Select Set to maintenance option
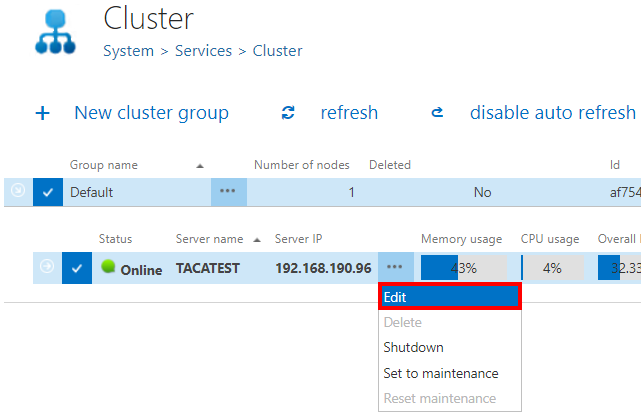This screenshot has width=641, height=417. click(440, 373)
